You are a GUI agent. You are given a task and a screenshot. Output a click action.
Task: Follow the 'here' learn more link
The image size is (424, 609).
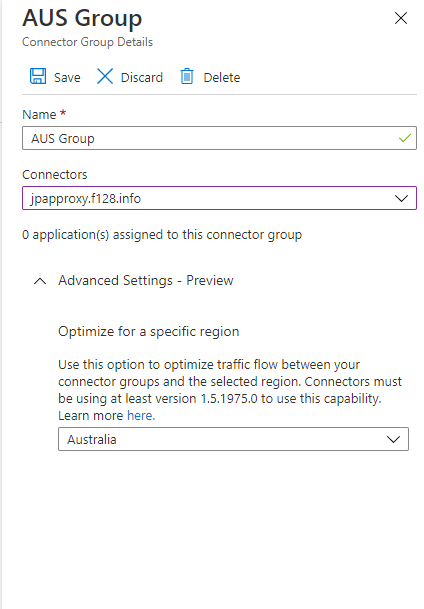[141, 416]
